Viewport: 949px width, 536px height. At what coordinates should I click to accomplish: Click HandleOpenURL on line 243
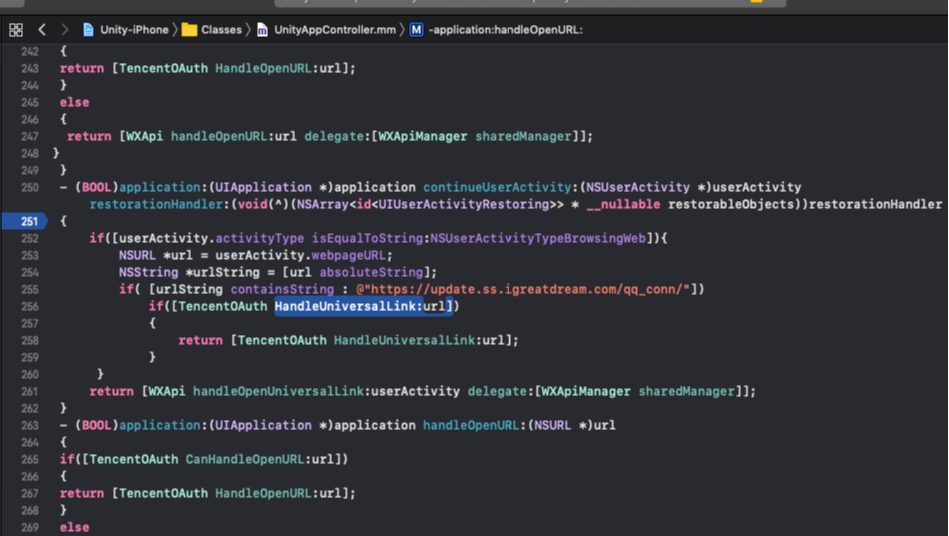[x=263, y=68]
